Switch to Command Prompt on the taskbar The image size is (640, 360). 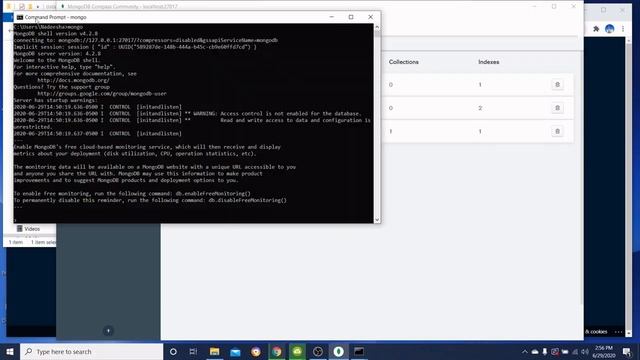pyautogui.click(x=359, y=351)
